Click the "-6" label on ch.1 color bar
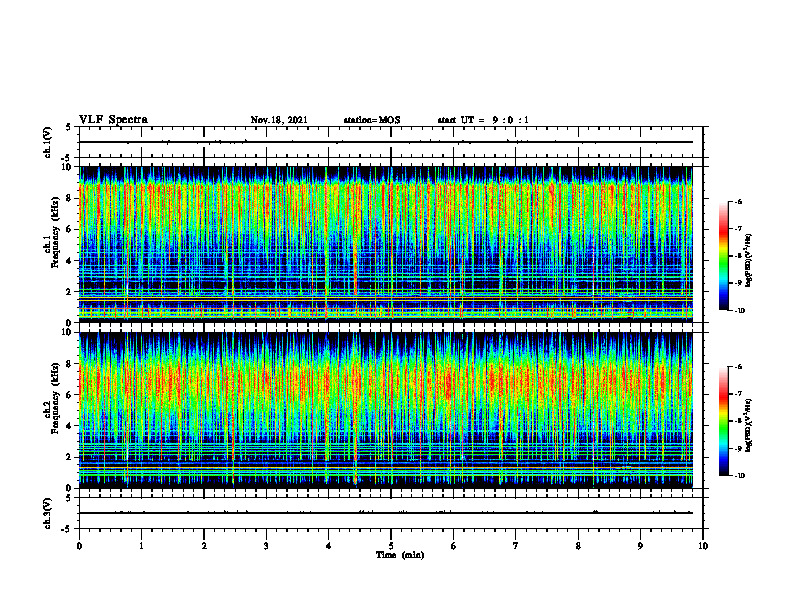 pos(738,202)
